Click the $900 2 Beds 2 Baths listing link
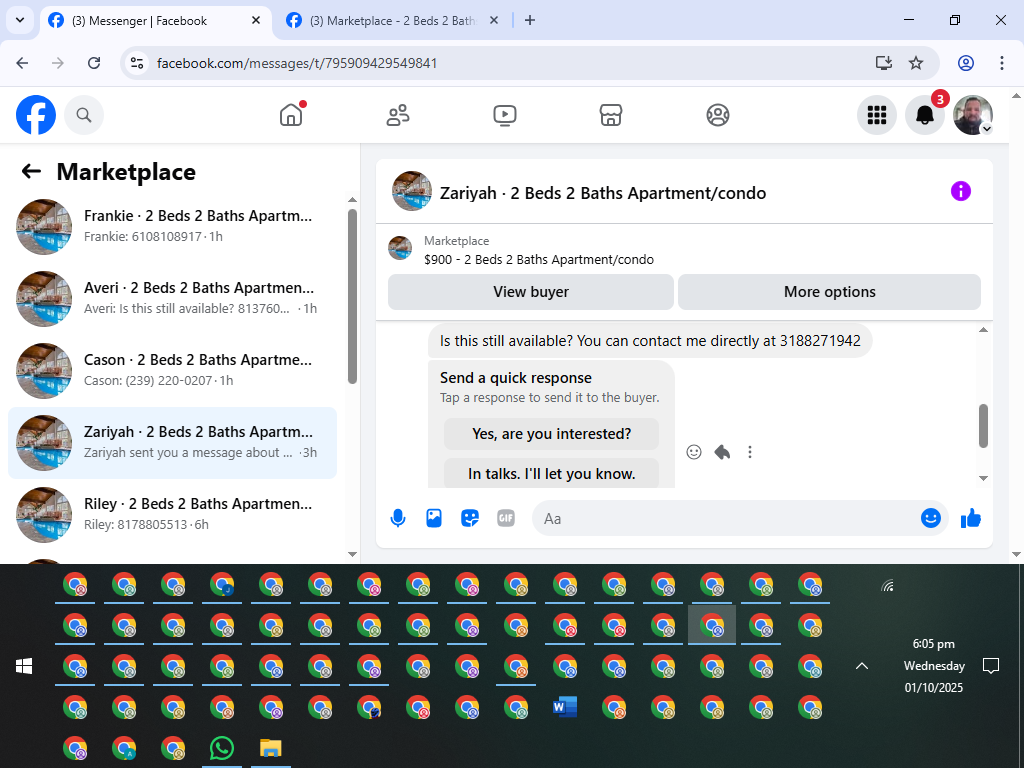The image size is (1024, 768). pyautogui.click(x=539, y=259)
